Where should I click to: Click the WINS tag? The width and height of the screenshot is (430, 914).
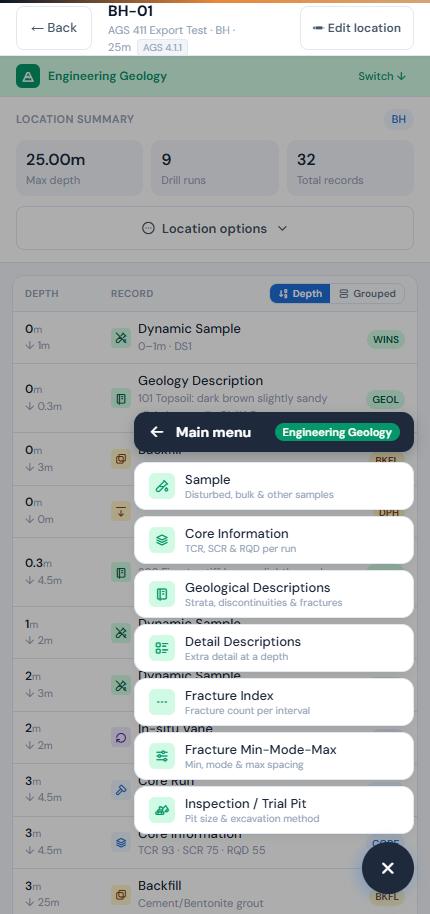point(386,339)
